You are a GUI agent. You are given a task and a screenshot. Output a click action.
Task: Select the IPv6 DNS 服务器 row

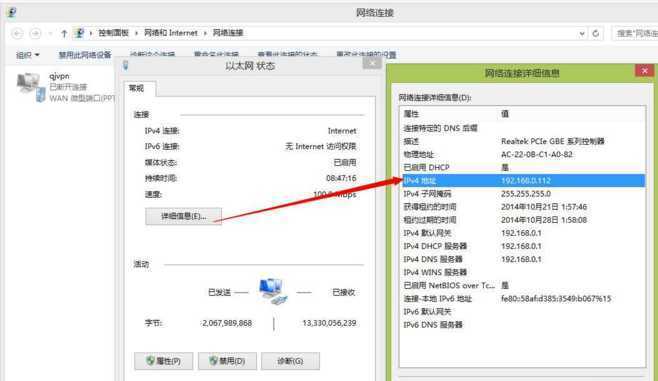click(523, 325)
